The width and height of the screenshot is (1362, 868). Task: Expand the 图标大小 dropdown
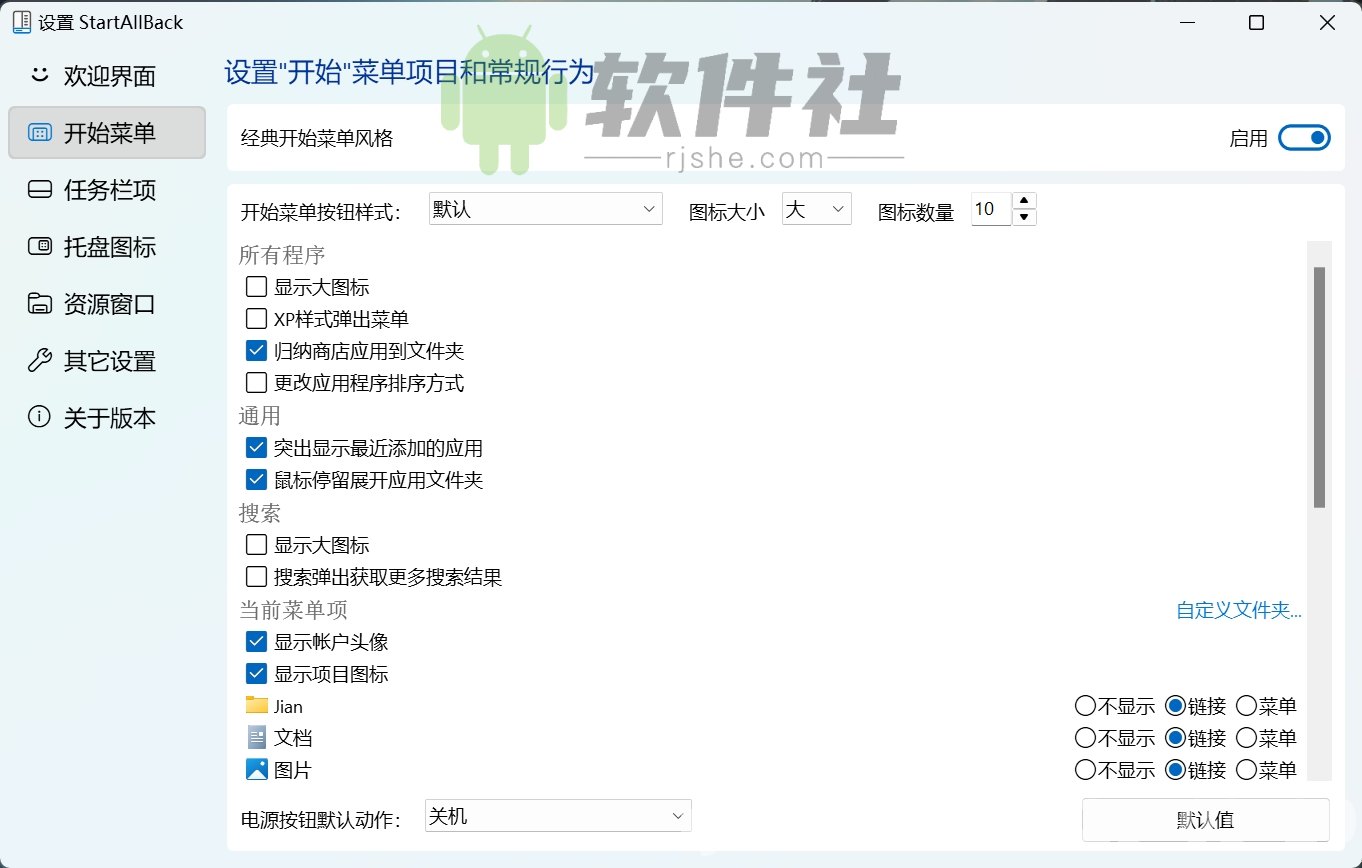click(x=816, y=209)
